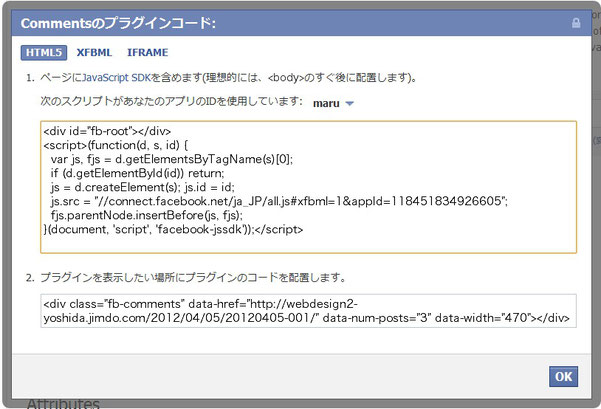This screenshot has width=601, height=409.
Task: Click the 'if (d.getElementById(id)) return;' line
Action: click(x=137, y=173)
